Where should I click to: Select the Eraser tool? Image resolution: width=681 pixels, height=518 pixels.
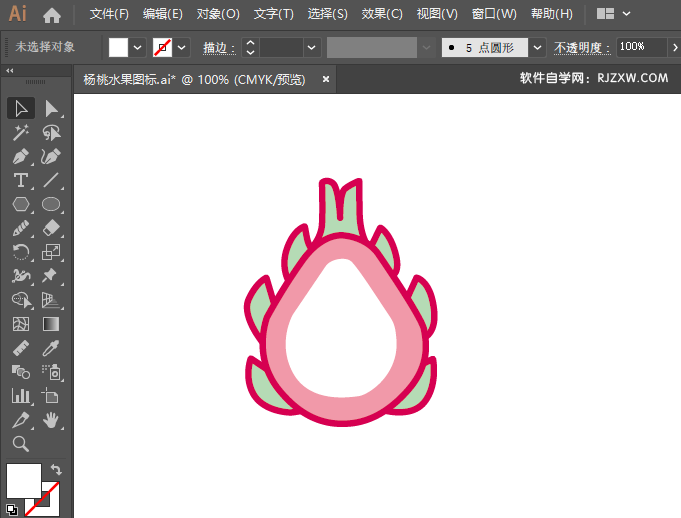(x=51, y=228)
